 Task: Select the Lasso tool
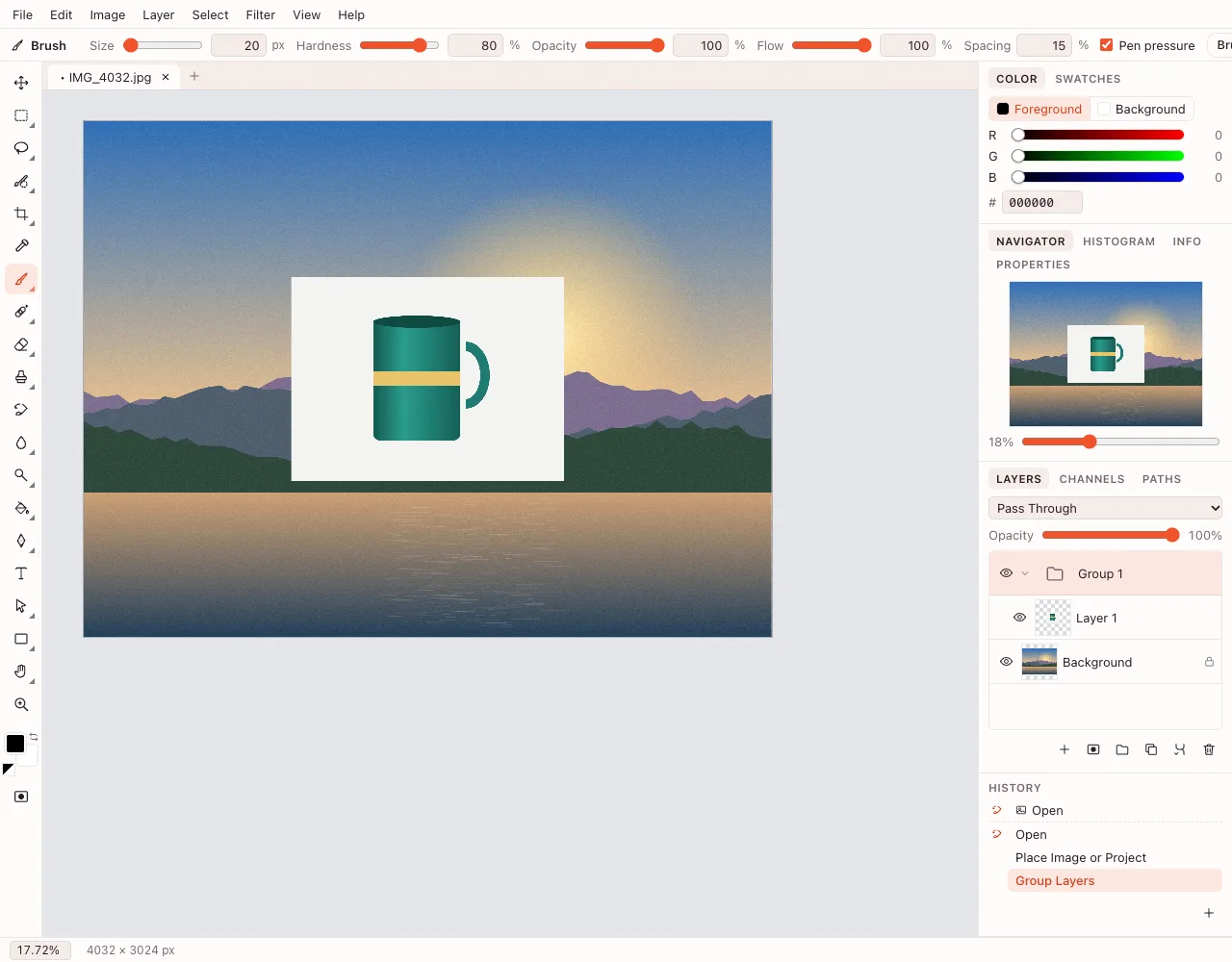[x=21, y=148]
